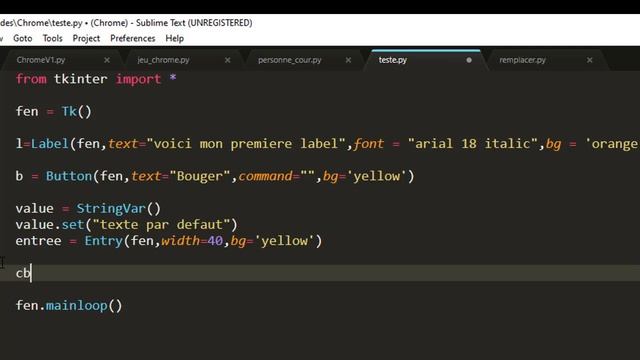Open the Project menu
This screenshot has height=360, width=640.
pos(86,38)
